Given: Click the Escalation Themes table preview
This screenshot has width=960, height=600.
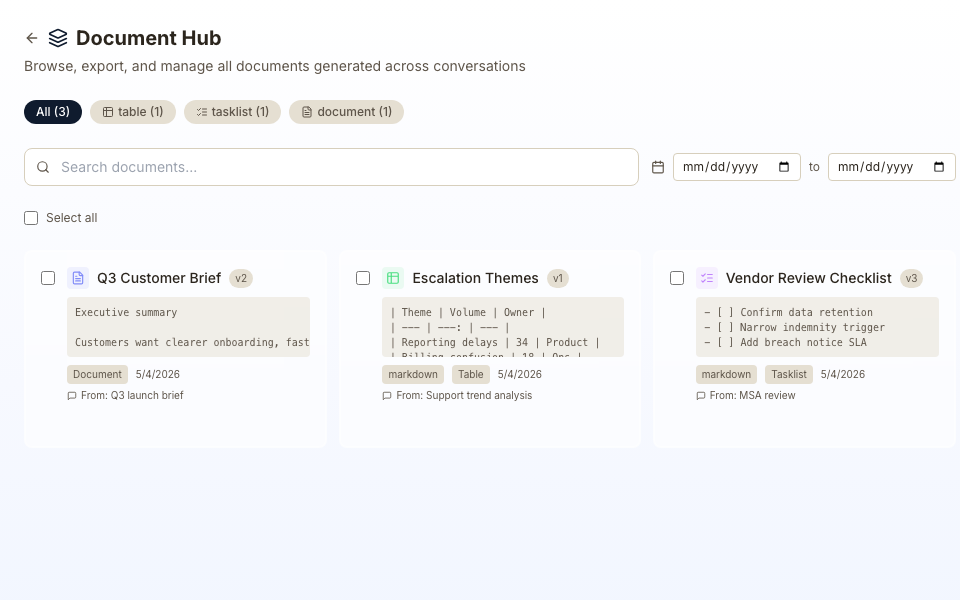Looking at the screenshot, I should (503, 327).
